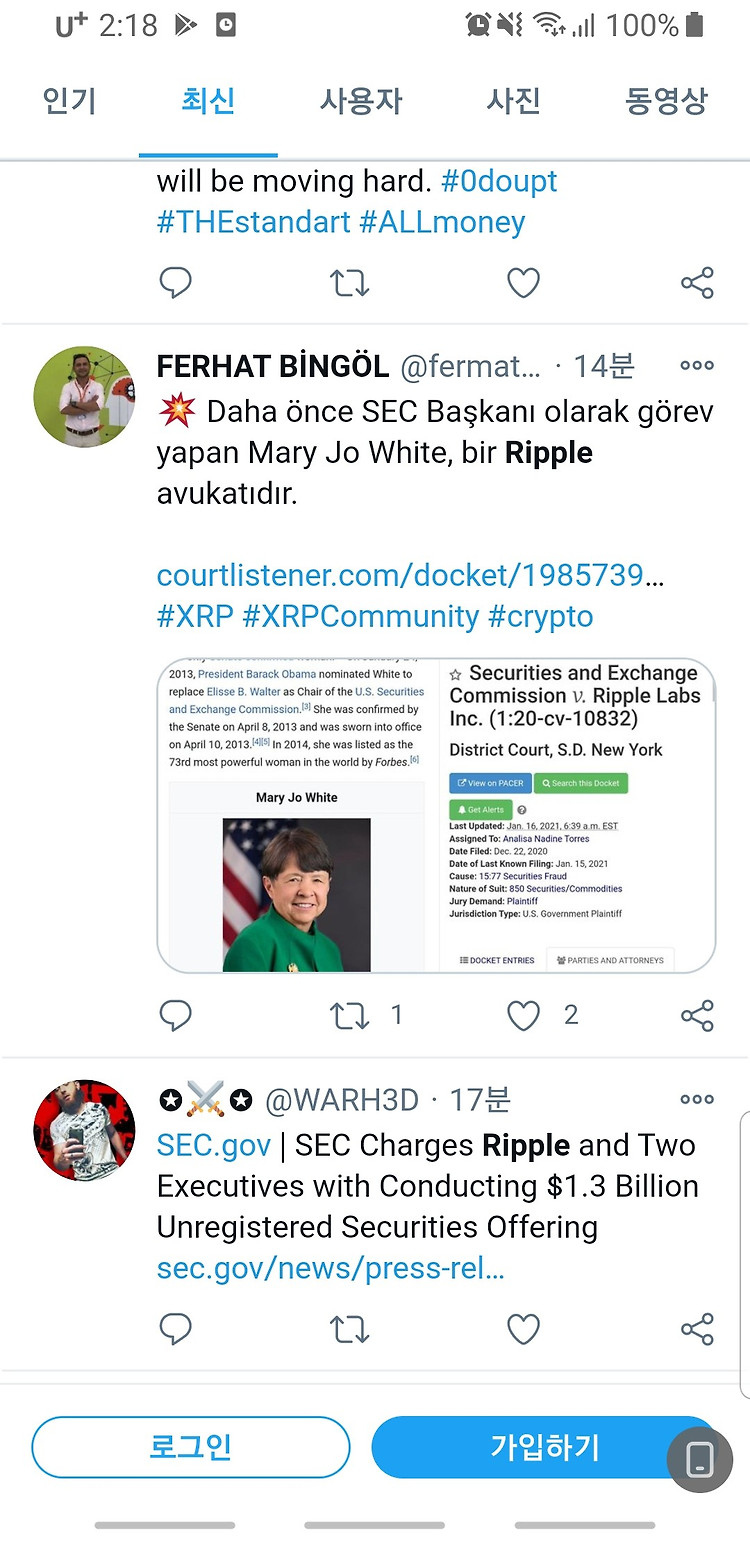Open FERHAT BİNGÖL's profile avatar
Screen dimensions: 750x1541
84,397
